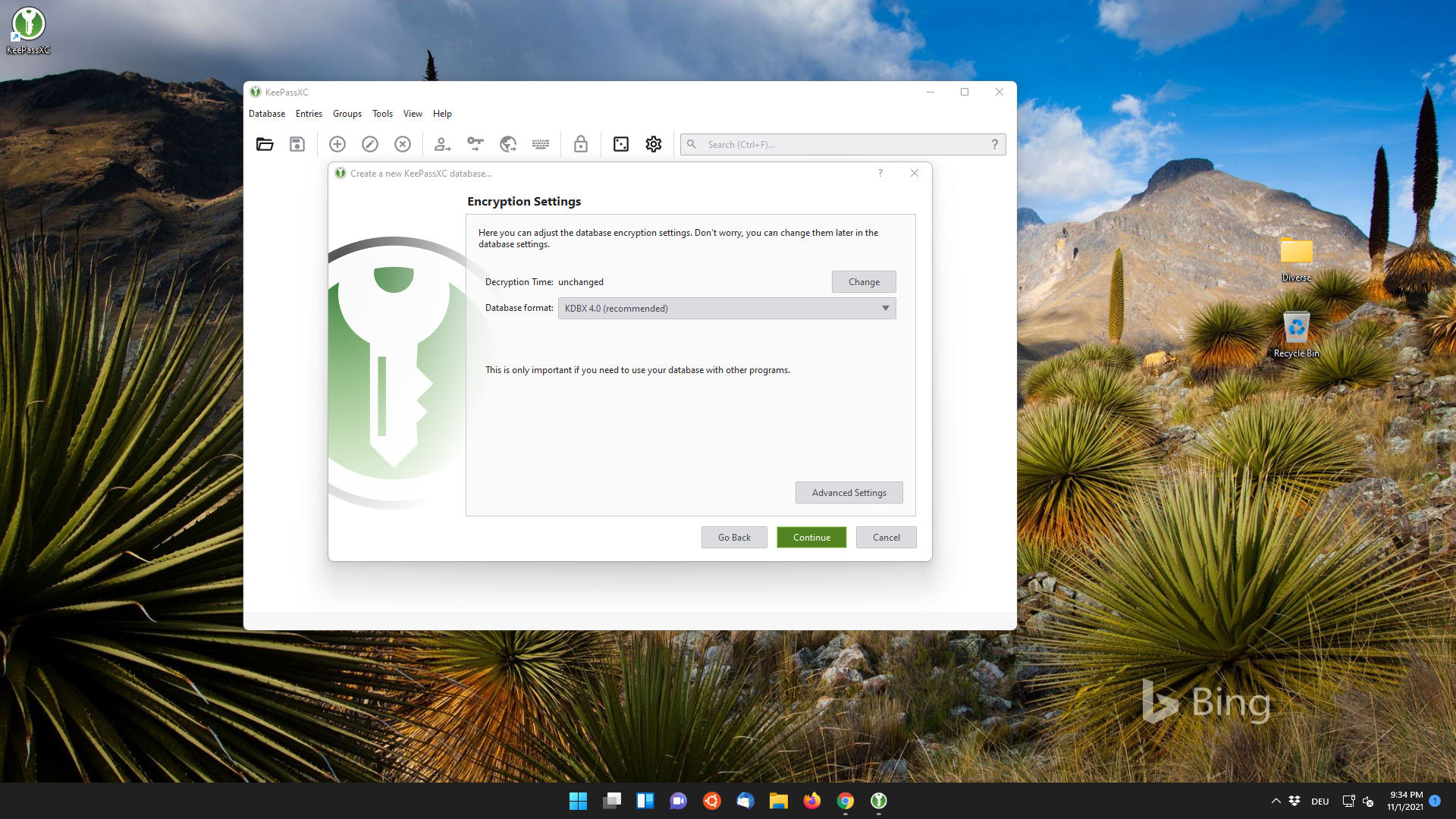Open the Help menu
The width and height of the screenshot is (1456, 819).
442,114
